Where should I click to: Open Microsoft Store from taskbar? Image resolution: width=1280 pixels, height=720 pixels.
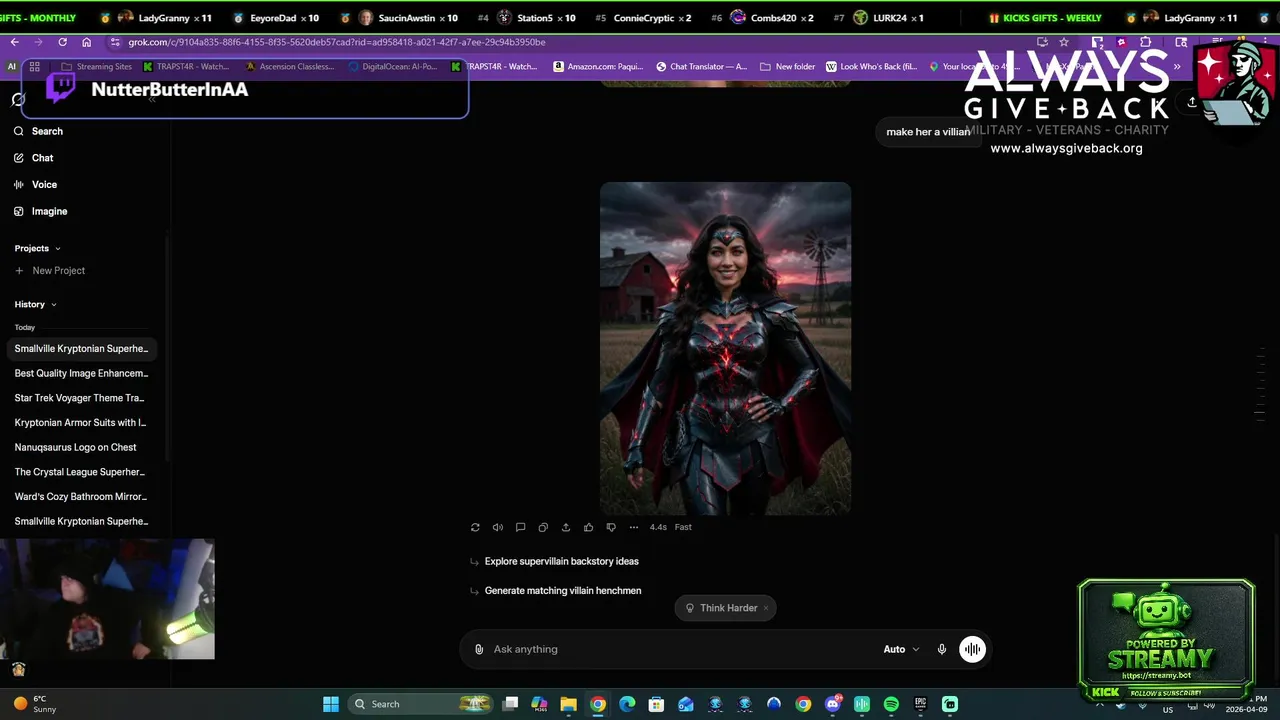pos(656,704)
